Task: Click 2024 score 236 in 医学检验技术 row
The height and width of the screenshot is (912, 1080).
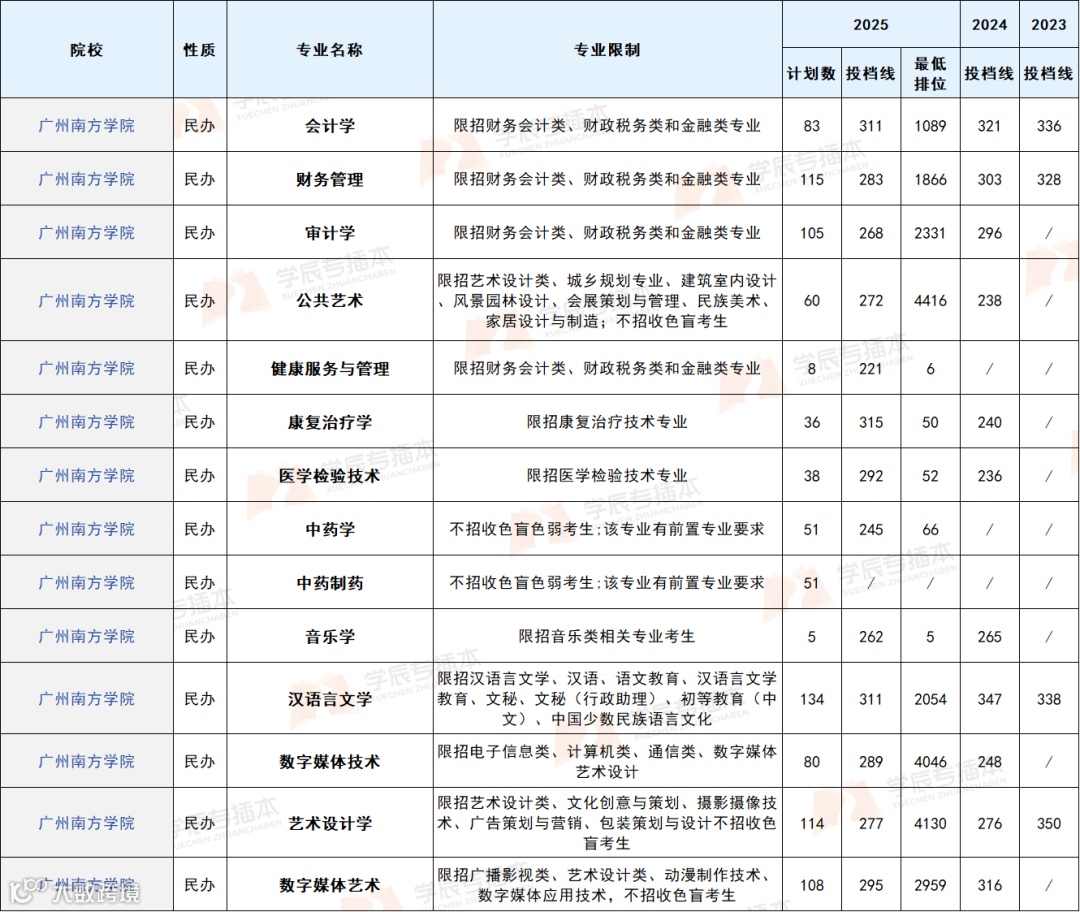Action: (x=990, y=476)
